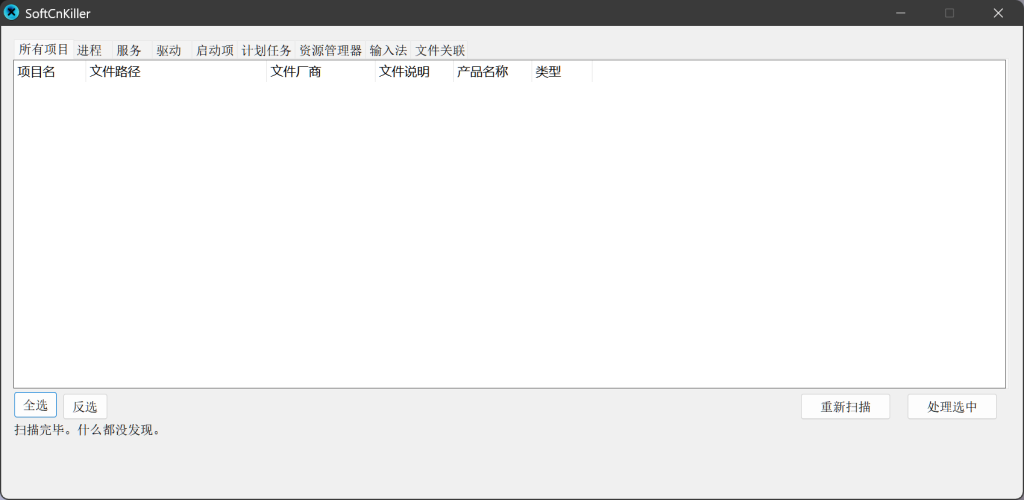Invert selection with 反选 button
Screen dimensions: 1024x500
(x=85, y=407)
